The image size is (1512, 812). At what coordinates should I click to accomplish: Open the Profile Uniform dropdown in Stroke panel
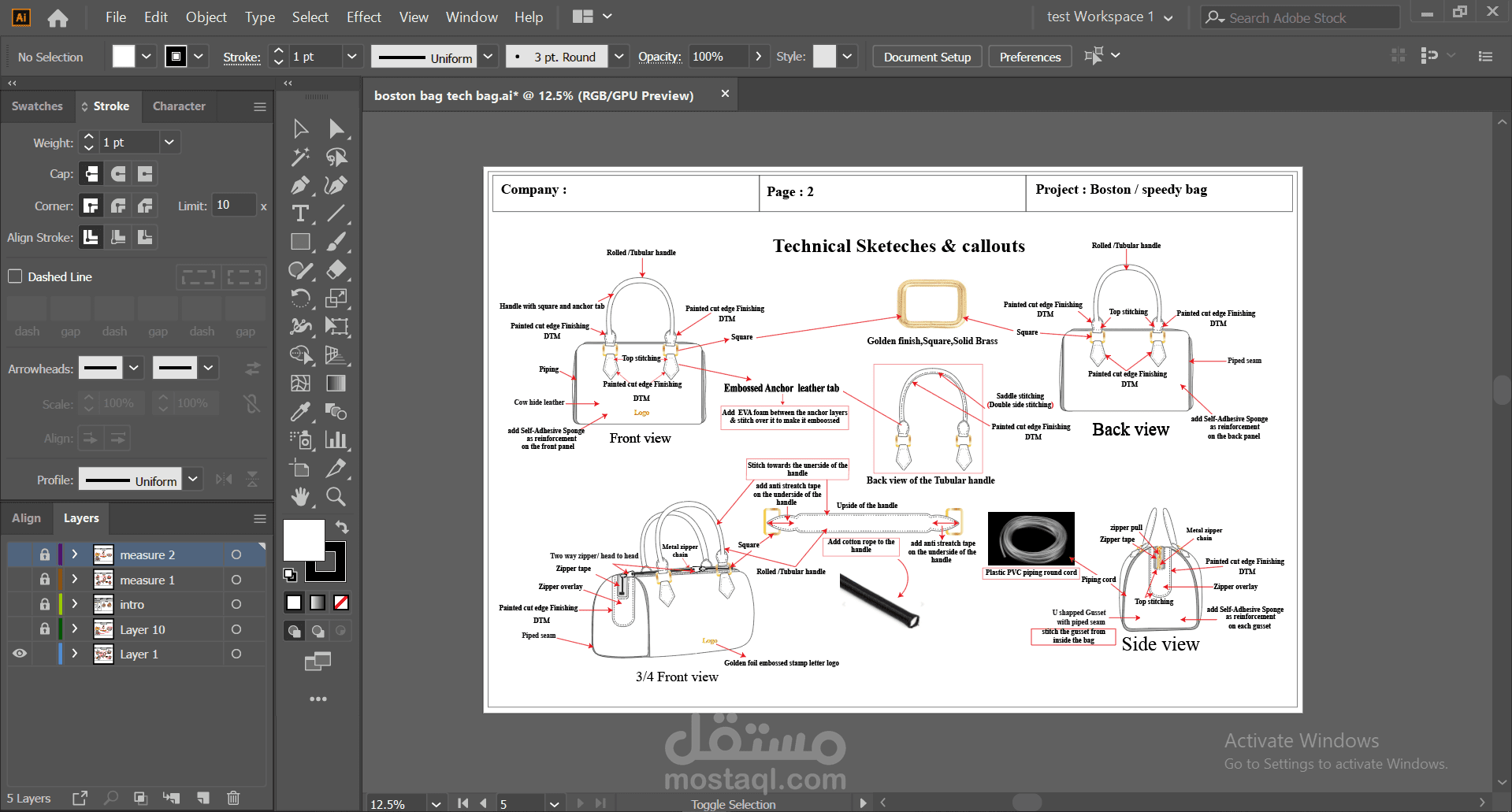coord(193,480)
